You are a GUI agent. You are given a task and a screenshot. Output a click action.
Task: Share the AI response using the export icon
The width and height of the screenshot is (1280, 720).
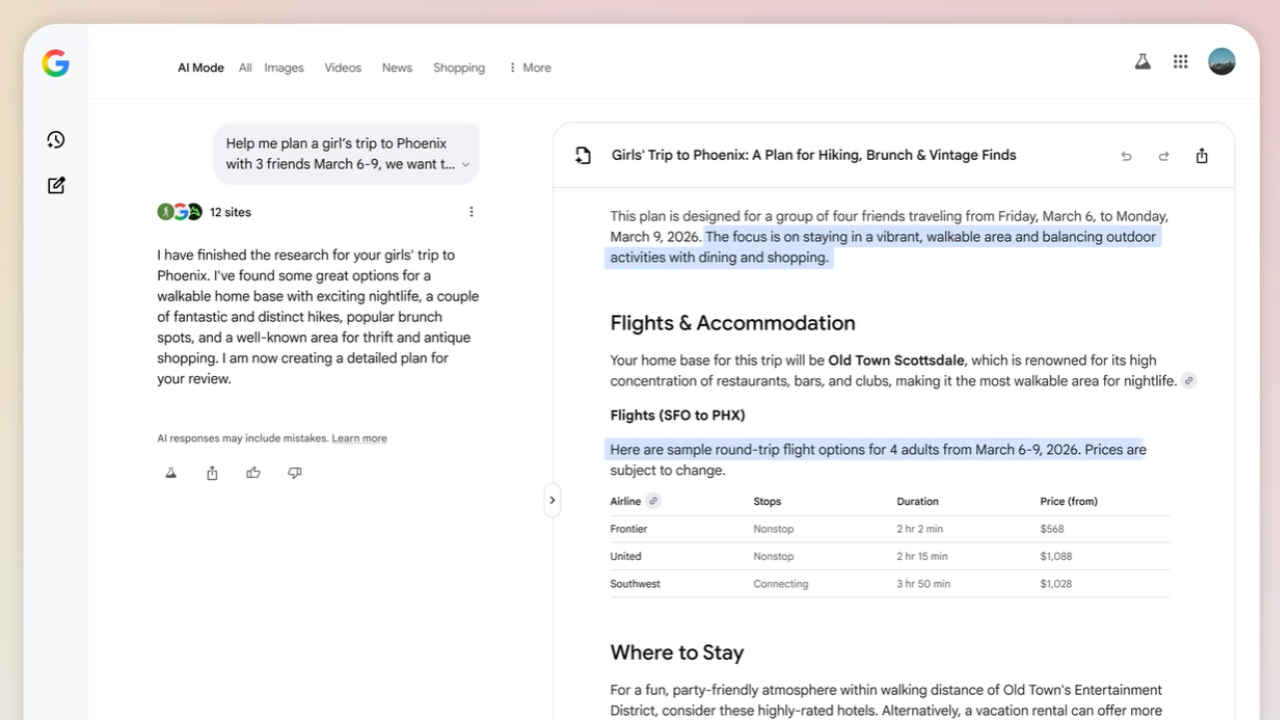pos(211,472)
